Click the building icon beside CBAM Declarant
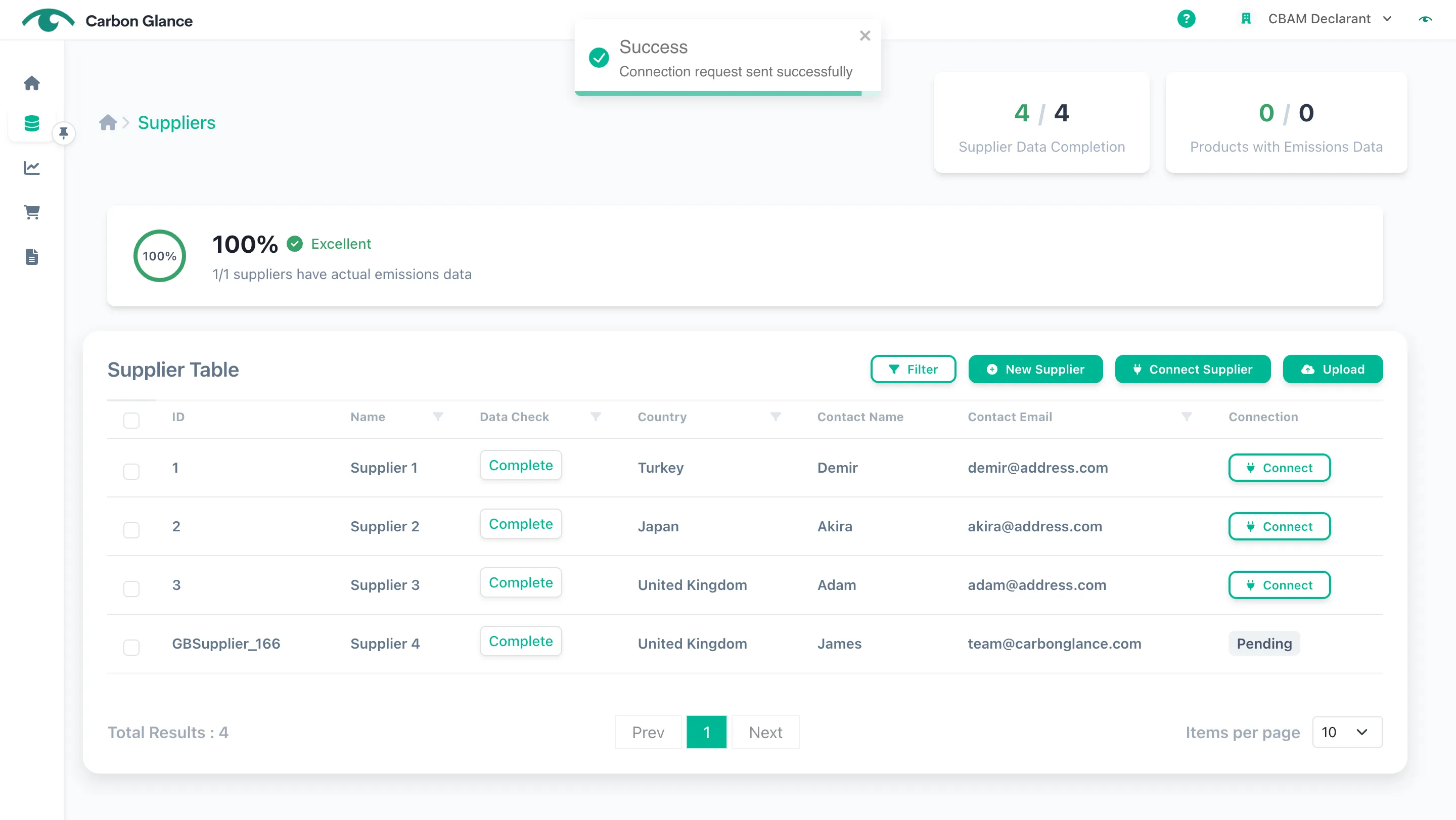Image resolution: width=1456 pixels, height=820 pixels. point(1246,19)
